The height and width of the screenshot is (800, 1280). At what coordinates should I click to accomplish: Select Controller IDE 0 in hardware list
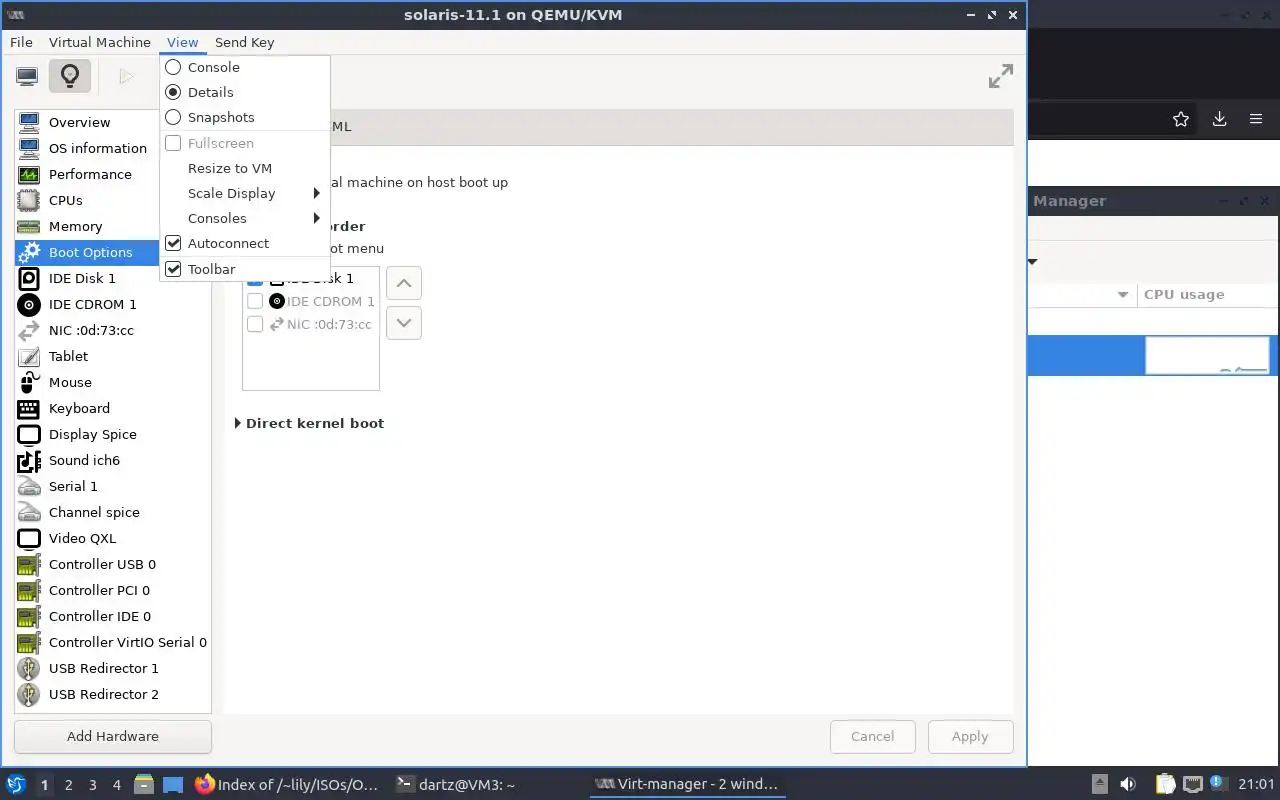click(x=113, y=616)
